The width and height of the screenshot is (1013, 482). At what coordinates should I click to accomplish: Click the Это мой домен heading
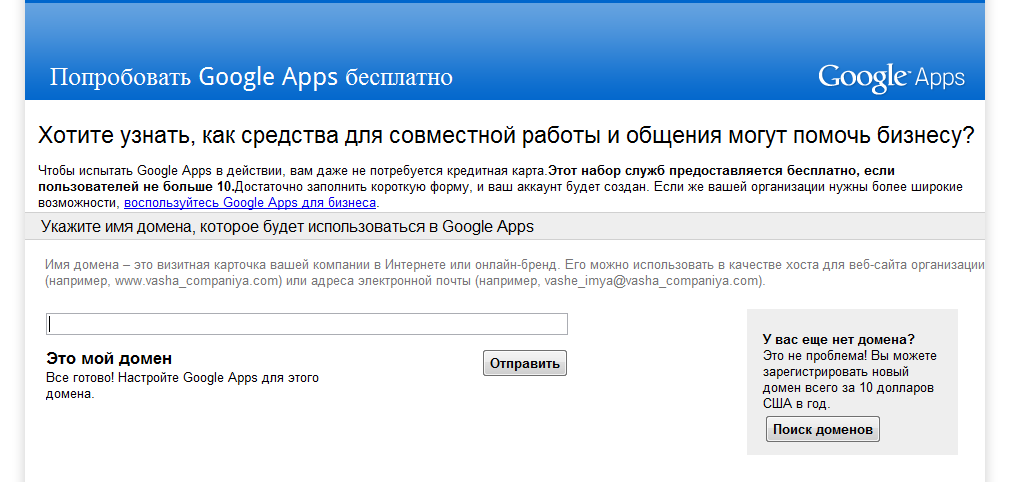tap(109, 358)
